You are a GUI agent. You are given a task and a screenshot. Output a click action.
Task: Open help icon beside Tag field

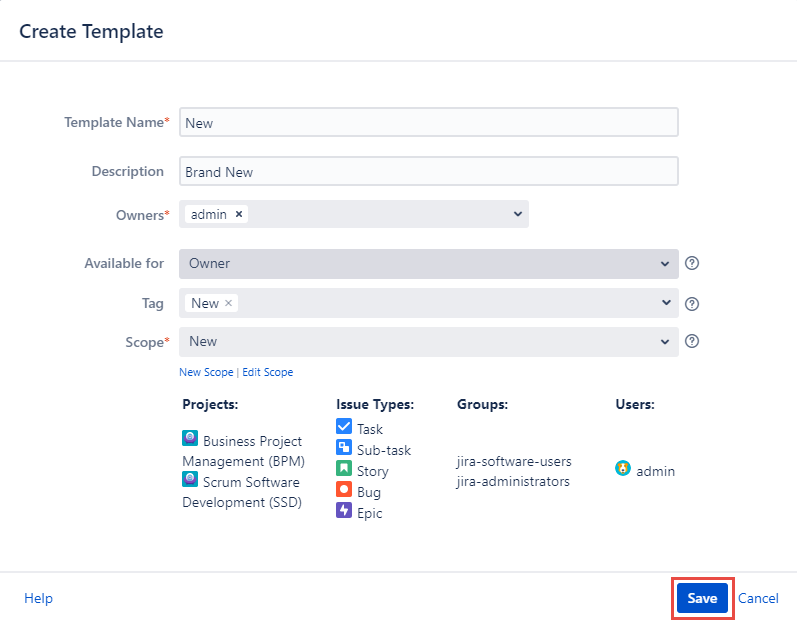(x=691, y=304)
